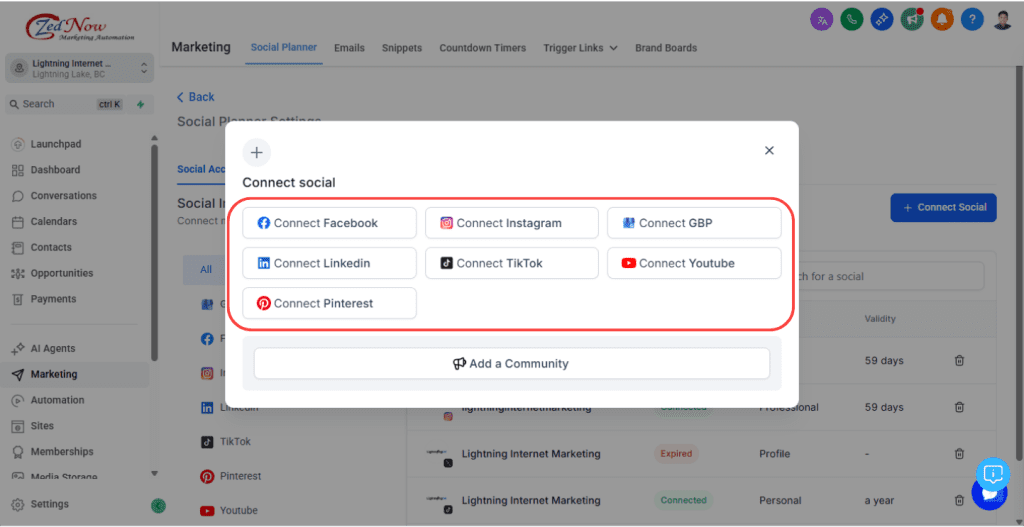The image size is (1024, 527).
Task: Open Sites in the sidebar
Action: pos(42,426)
